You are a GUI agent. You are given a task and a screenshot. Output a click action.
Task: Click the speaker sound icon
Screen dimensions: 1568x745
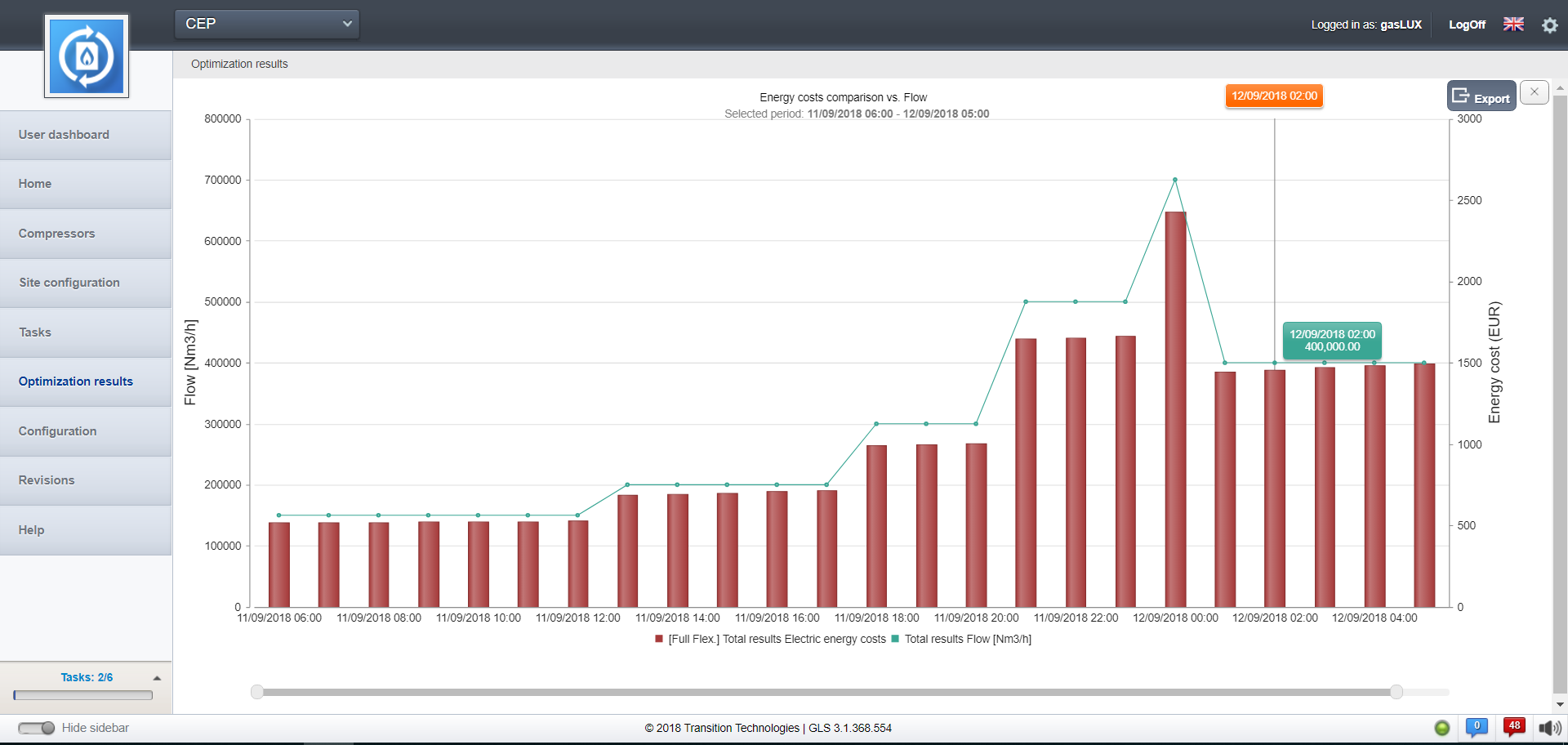[1549, 728]
